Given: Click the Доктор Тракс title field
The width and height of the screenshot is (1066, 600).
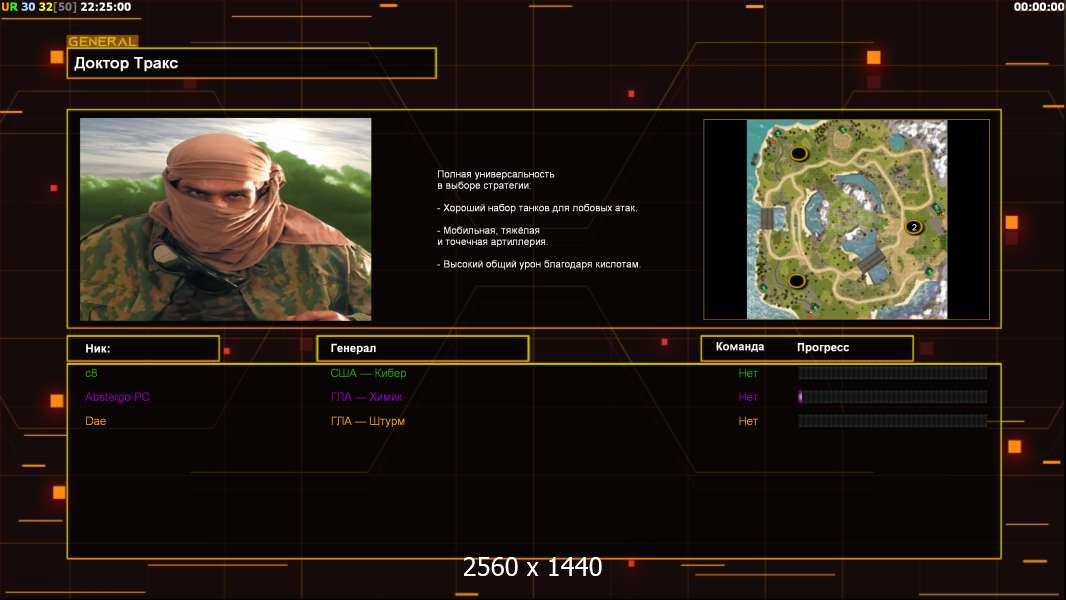Looking at the screenshot, I should [252, 63].
